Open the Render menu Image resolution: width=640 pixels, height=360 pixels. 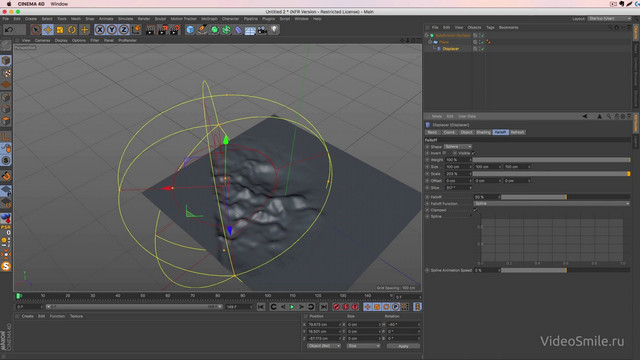[144, 19]
